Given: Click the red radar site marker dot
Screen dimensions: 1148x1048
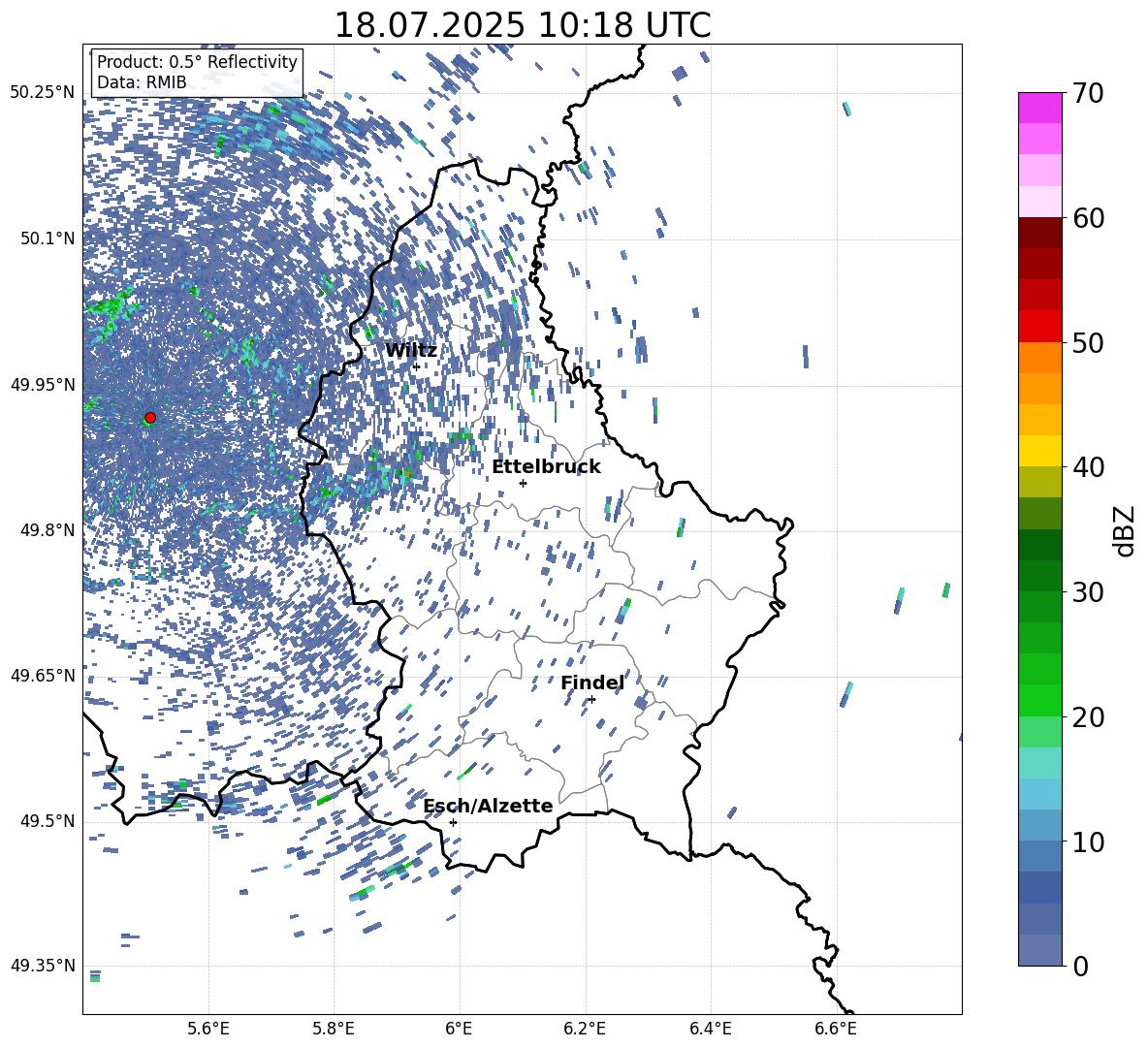Looking at the screenshot, I should click(x=150, y=418).
